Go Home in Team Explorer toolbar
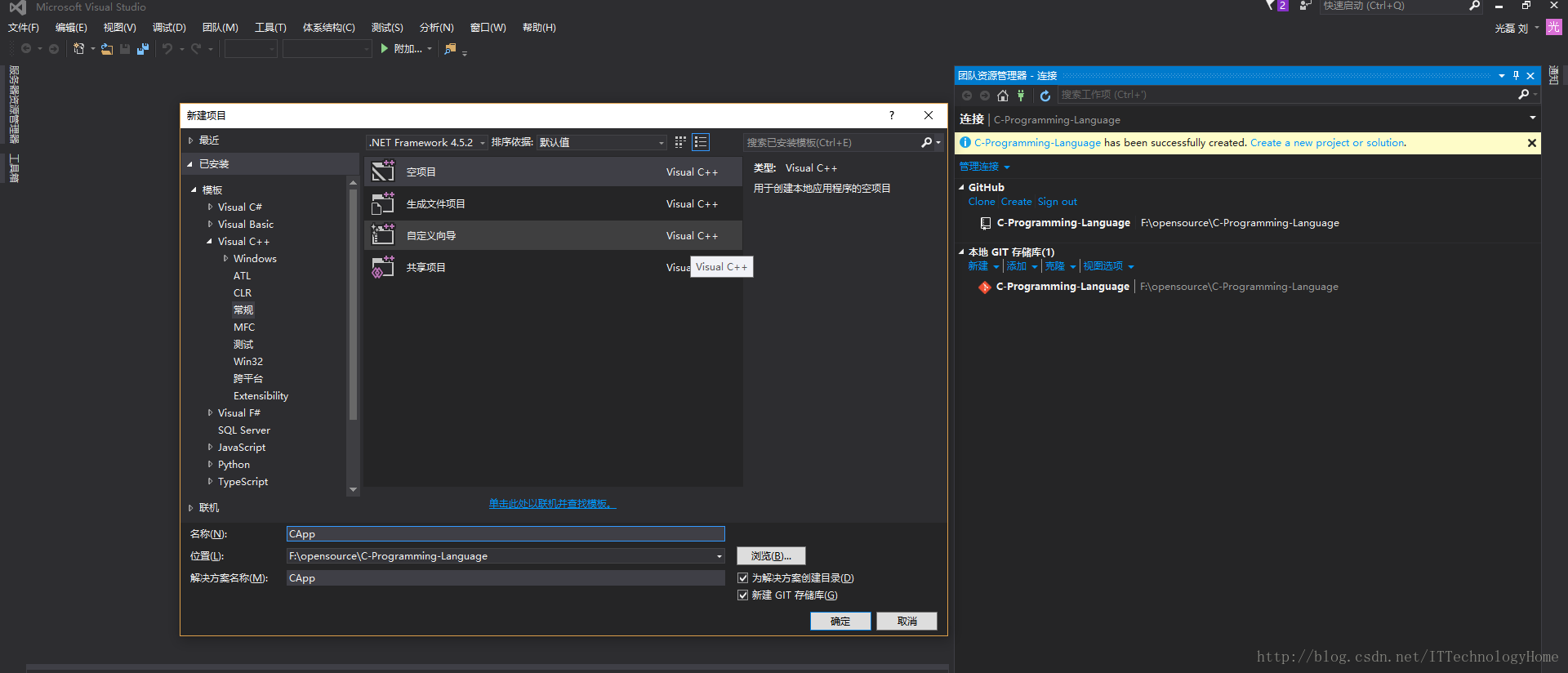The width and height of the screenshot is (1568, 673). 1003,96
